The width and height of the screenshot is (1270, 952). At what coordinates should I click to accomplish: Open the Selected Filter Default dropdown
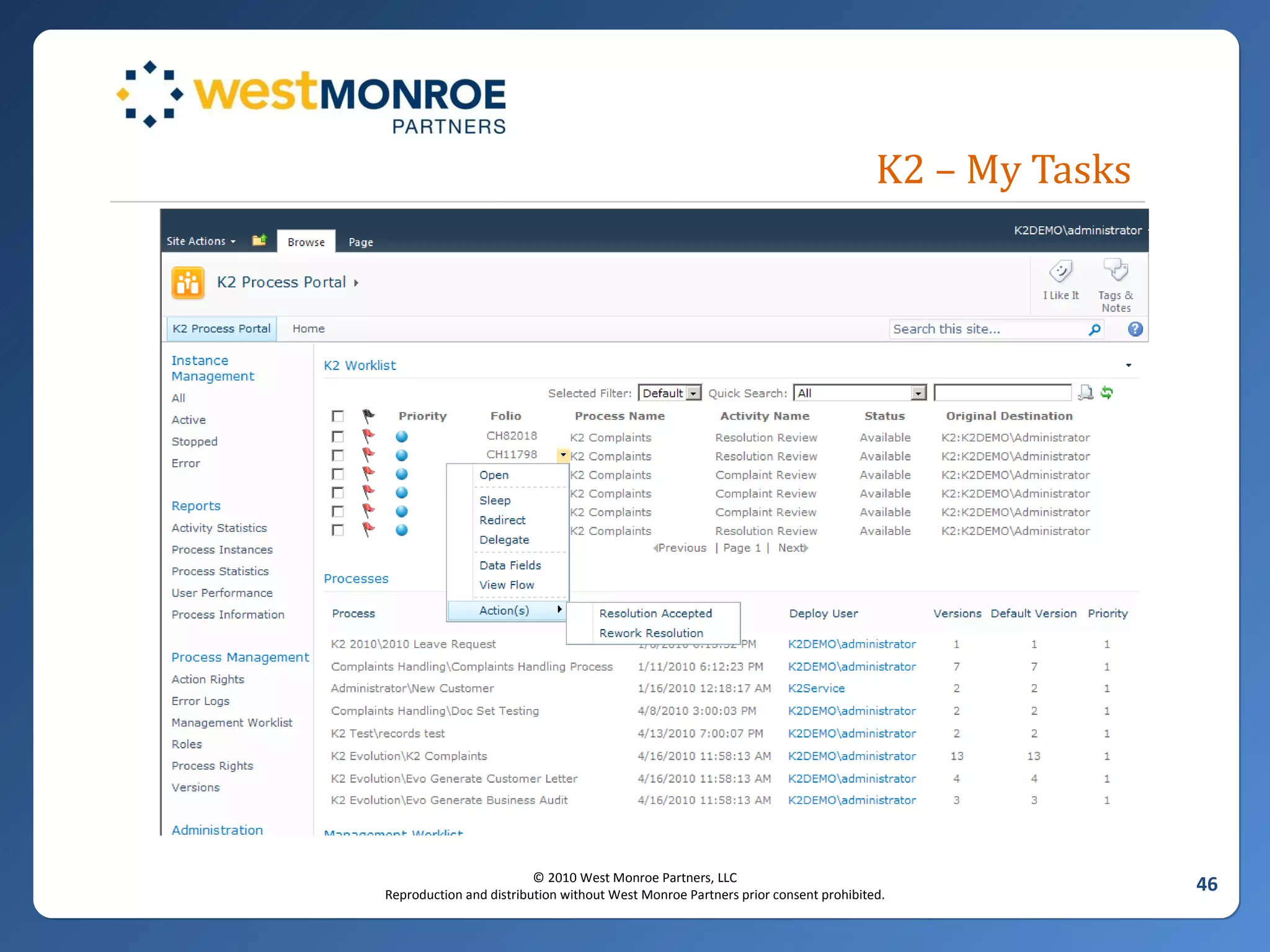point(670,393)
